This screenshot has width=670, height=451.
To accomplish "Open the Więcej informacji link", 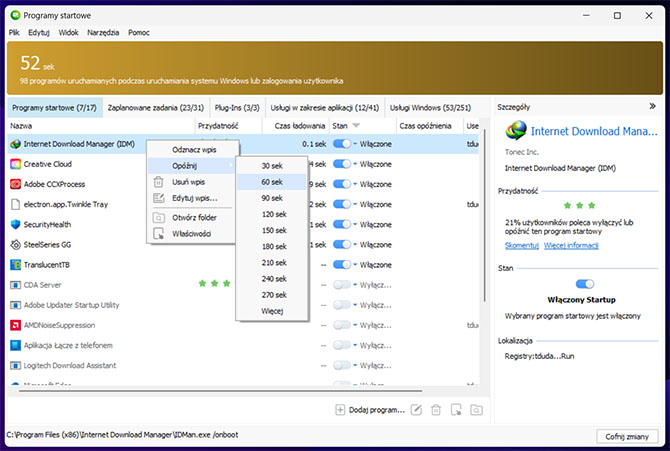I will click(x=571, y=245).
